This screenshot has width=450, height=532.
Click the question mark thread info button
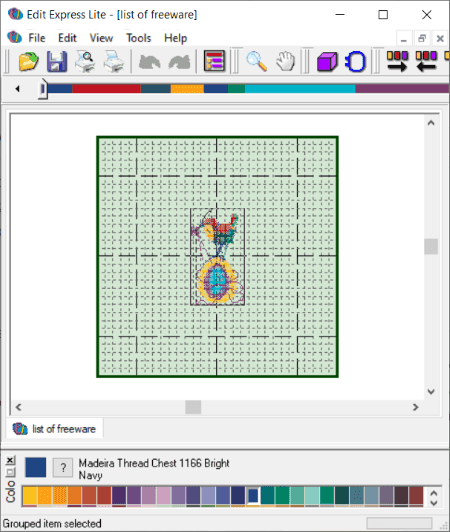point(63,468)
